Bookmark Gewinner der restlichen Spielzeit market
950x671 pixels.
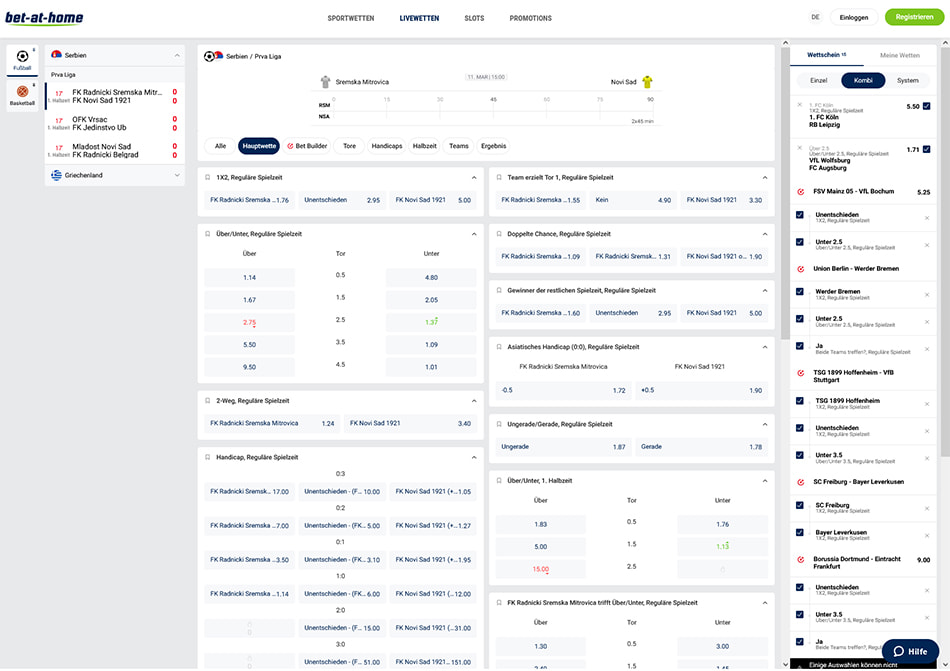pos(499,291)
